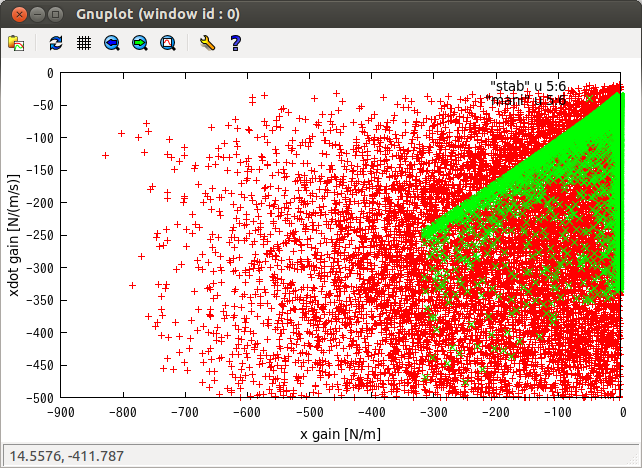The height and width of the screenshot is (468, 642).
Task: Click the Replot refresh icon
Action: tap(56, 43)
